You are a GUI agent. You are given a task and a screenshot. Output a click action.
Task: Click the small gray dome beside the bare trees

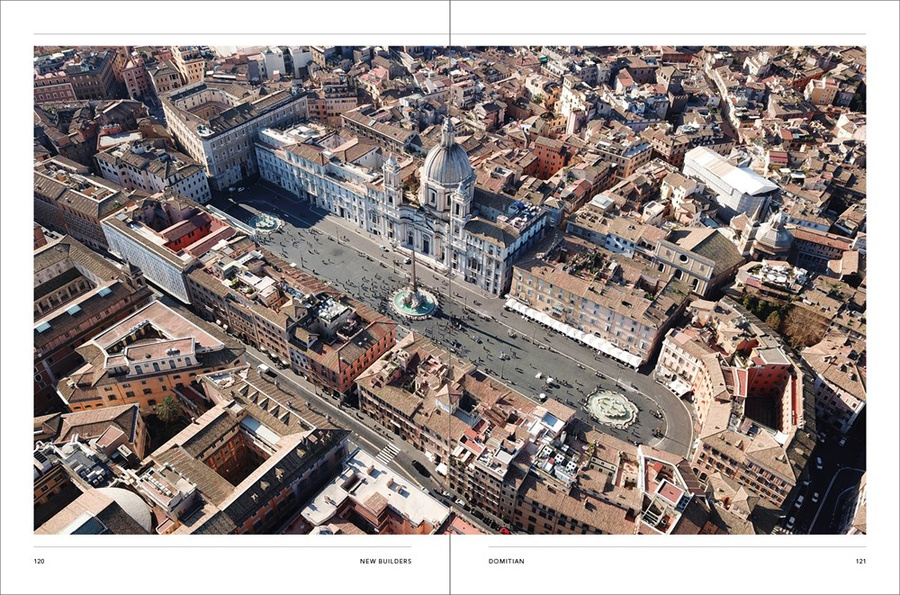(773, 237)
